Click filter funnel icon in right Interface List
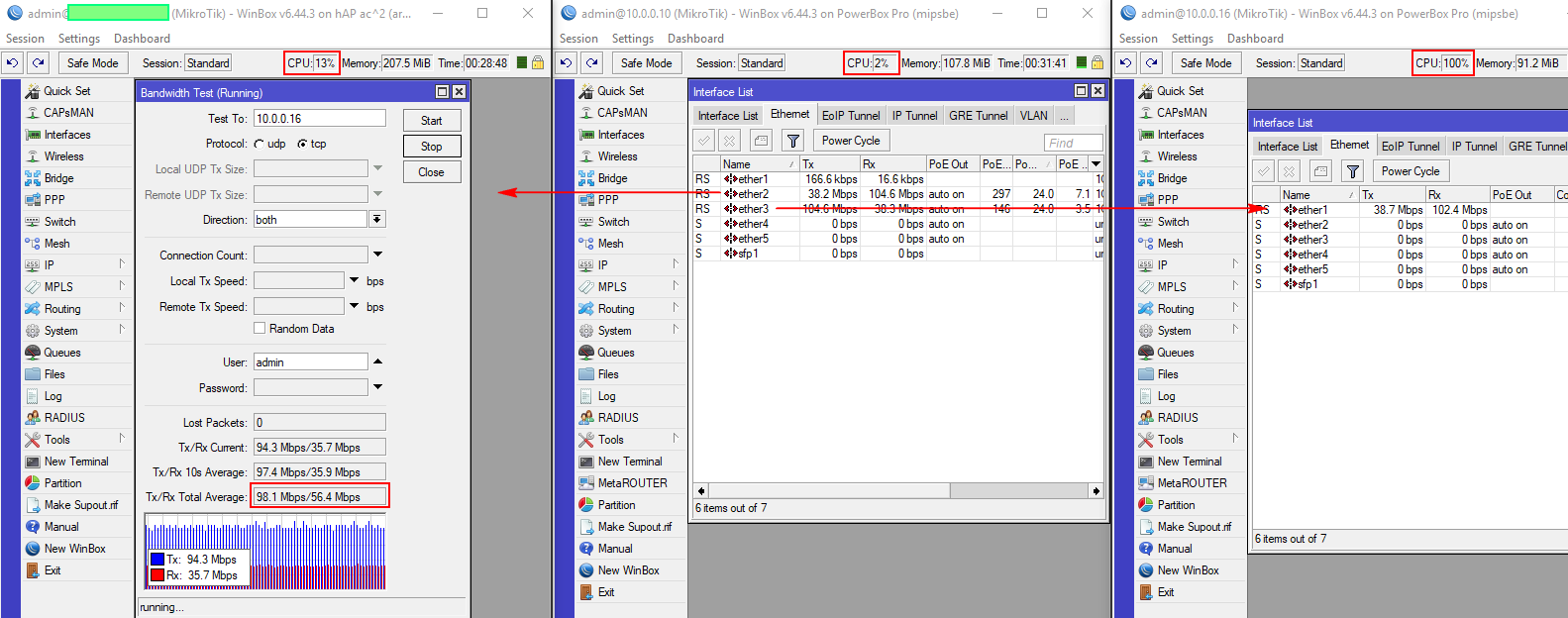 tap(1353, 171)
